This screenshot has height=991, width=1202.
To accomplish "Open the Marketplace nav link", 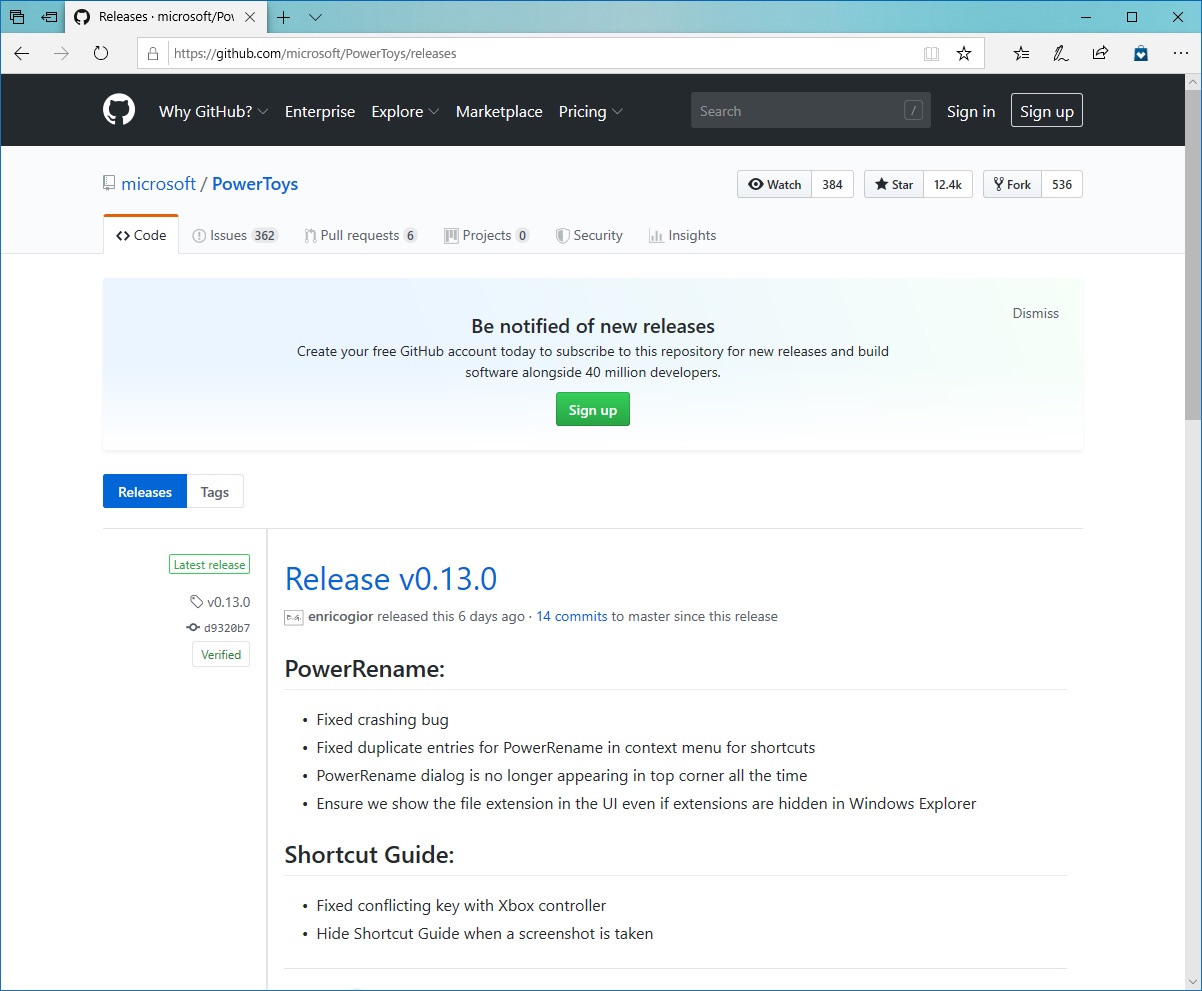I will tap(499, 111).
